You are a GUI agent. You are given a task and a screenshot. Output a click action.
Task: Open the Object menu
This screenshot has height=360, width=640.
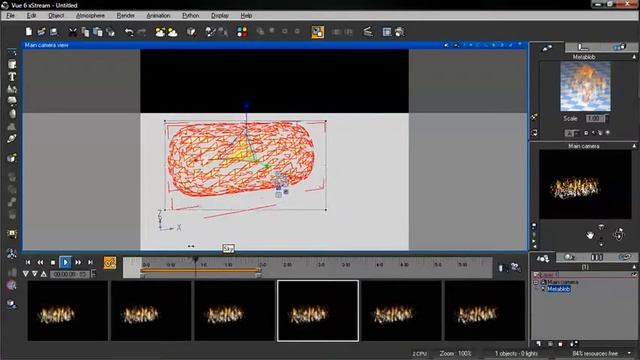56,16
